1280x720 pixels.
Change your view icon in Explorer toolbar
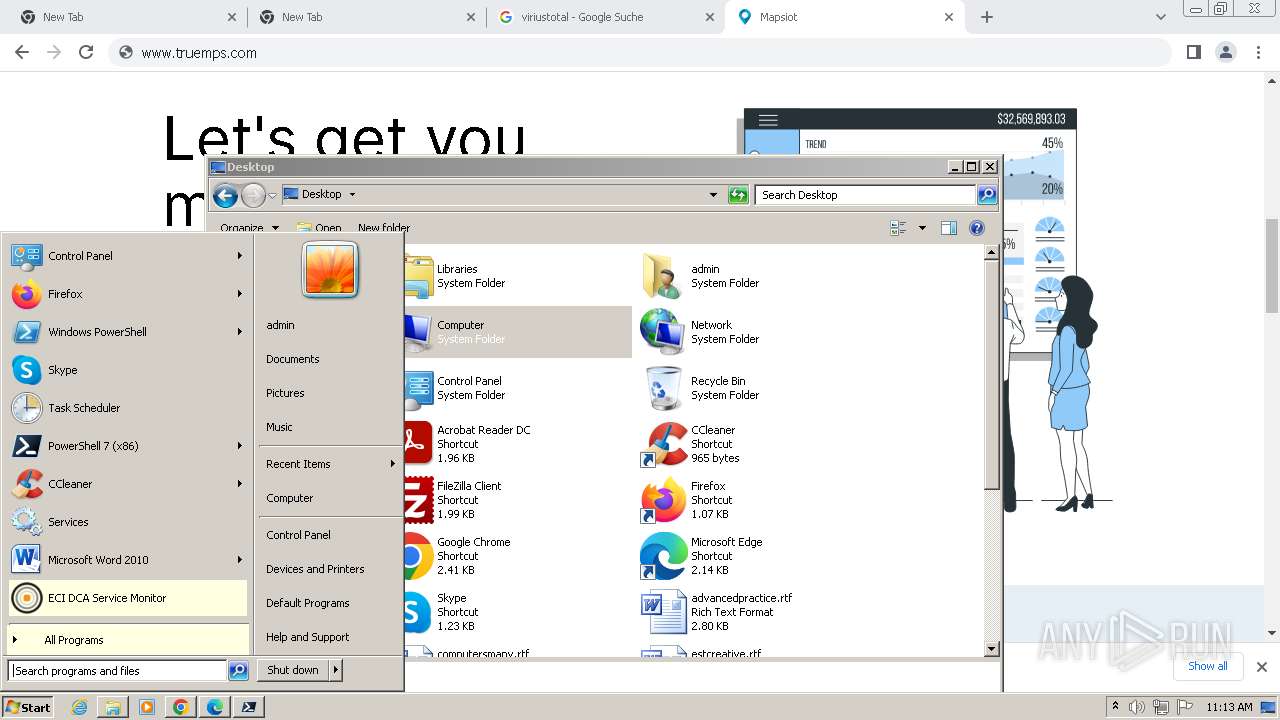(x=898, y=228)
